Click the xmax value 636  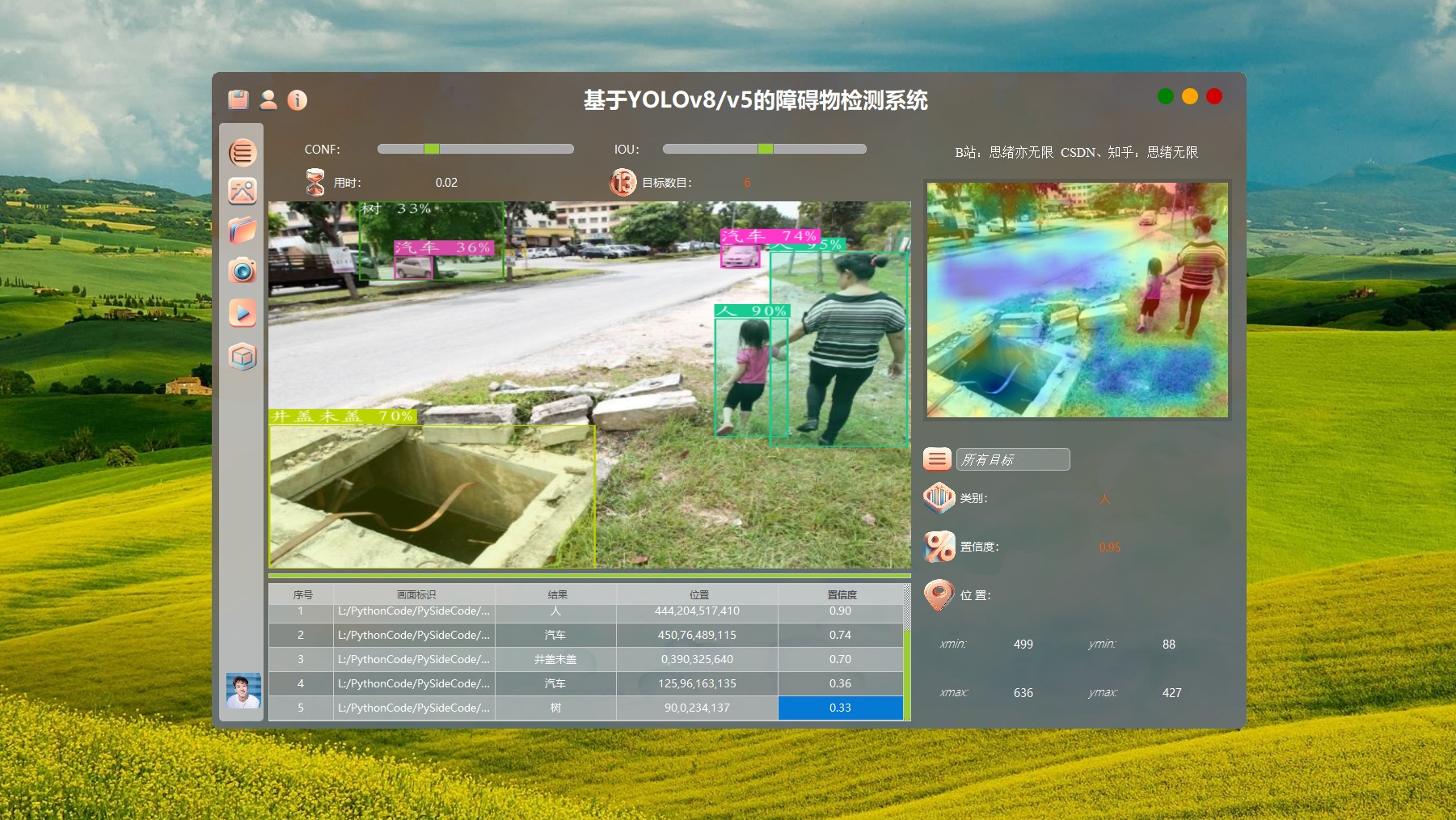[1023, 693]
